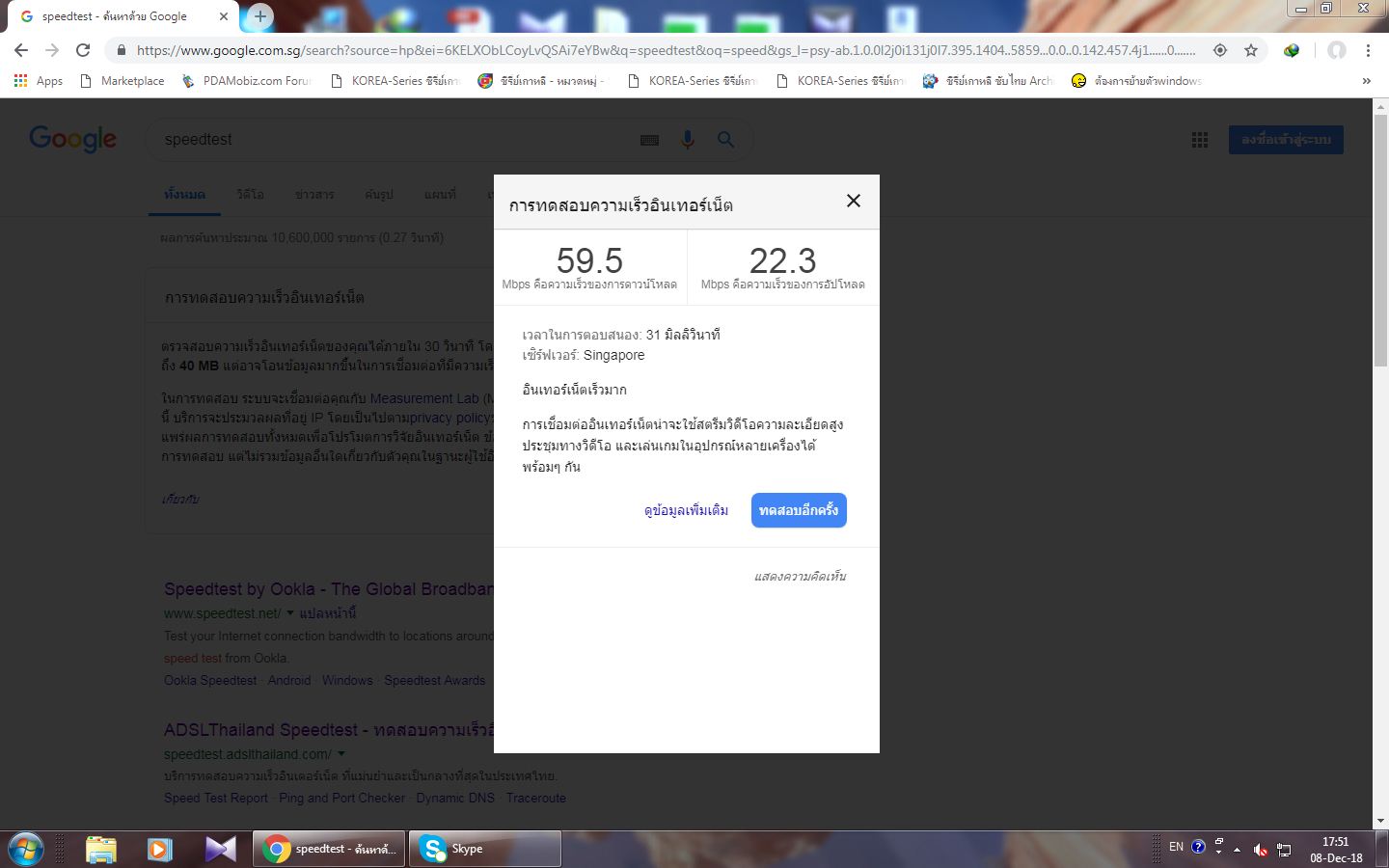This screenshot has width=1389, height=868.
Task: Click the 'แสดงความคิดเห็น' feedback link
Action: (800, 577)
